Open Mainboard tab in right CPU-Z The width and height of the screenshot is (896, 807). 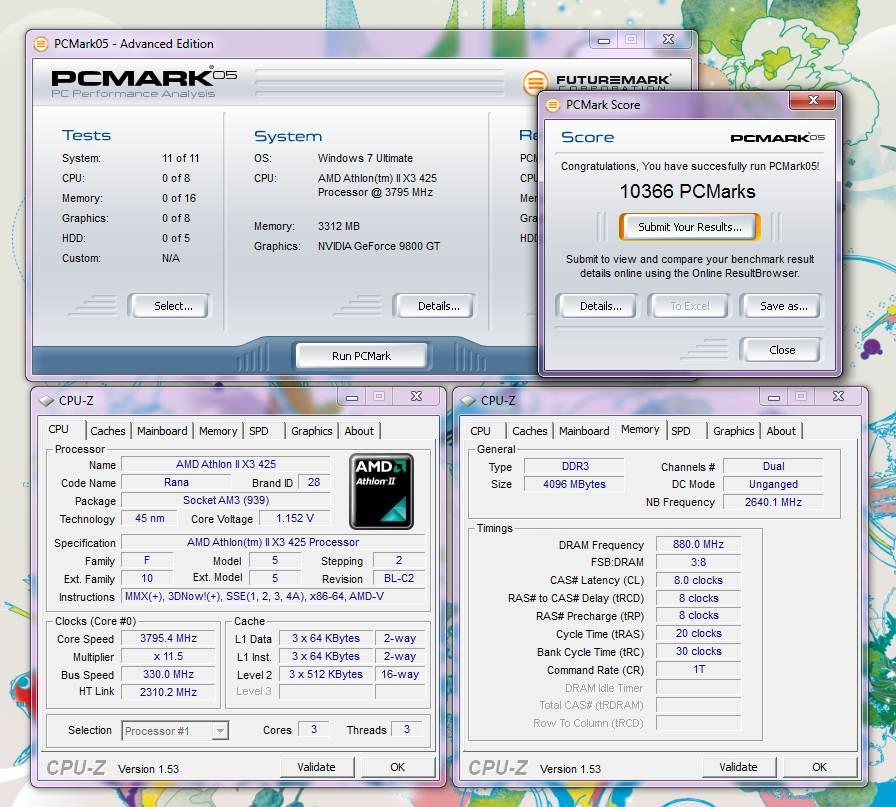pos(584,431)
